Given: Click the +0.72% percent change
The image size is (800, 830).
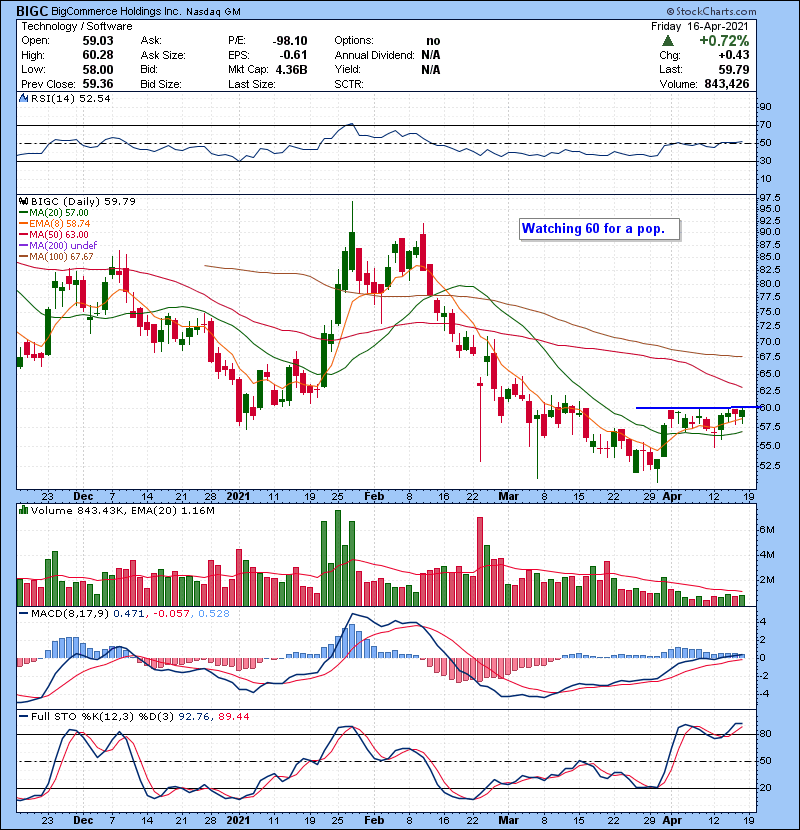Looking at the screenshot, I should pos(724,41).
